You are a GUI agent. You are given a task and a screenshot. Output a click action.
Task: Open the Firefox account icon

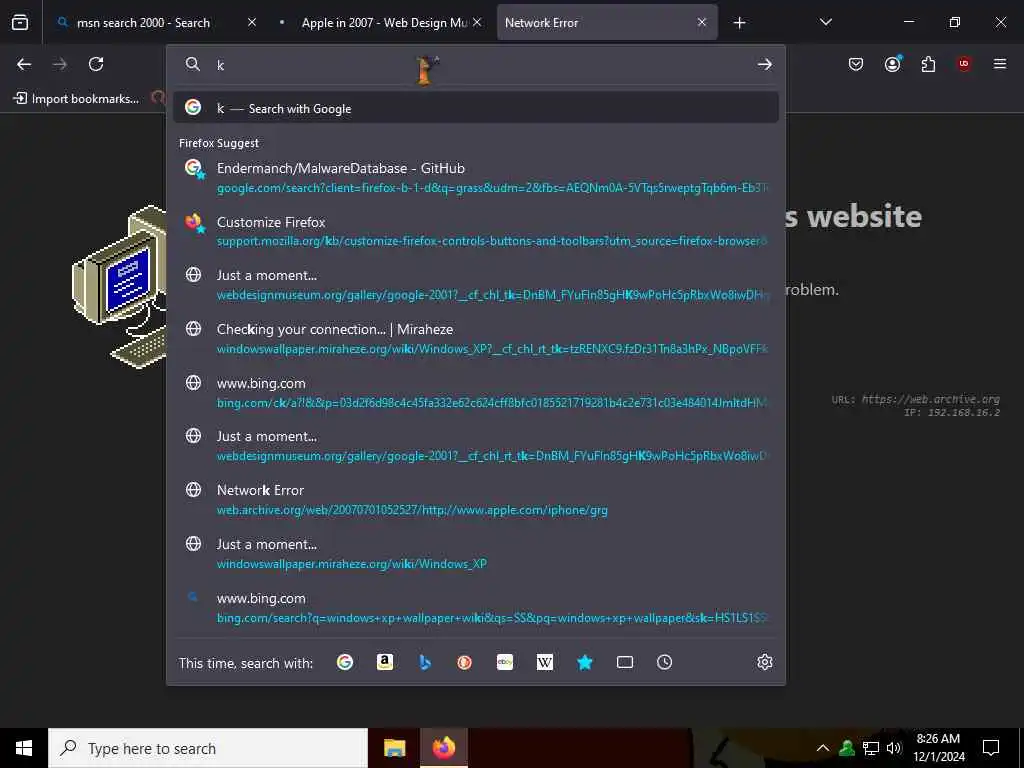pos(893,64)
